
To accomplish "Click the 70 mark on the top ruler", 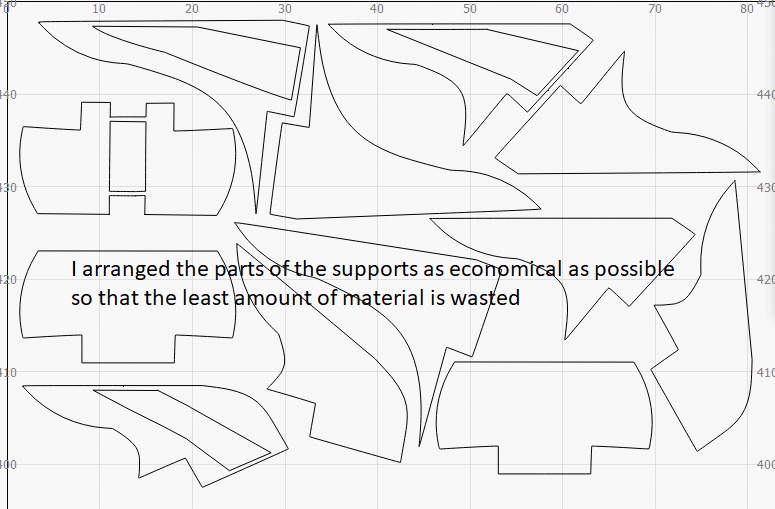I will pos(655,8).
